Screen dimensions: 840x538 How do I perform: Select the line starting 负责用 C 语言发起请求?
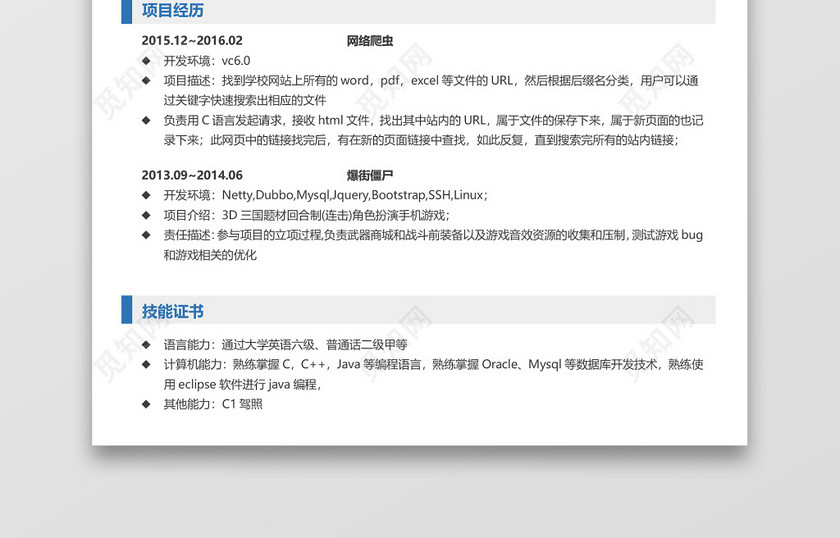point(433,120)
